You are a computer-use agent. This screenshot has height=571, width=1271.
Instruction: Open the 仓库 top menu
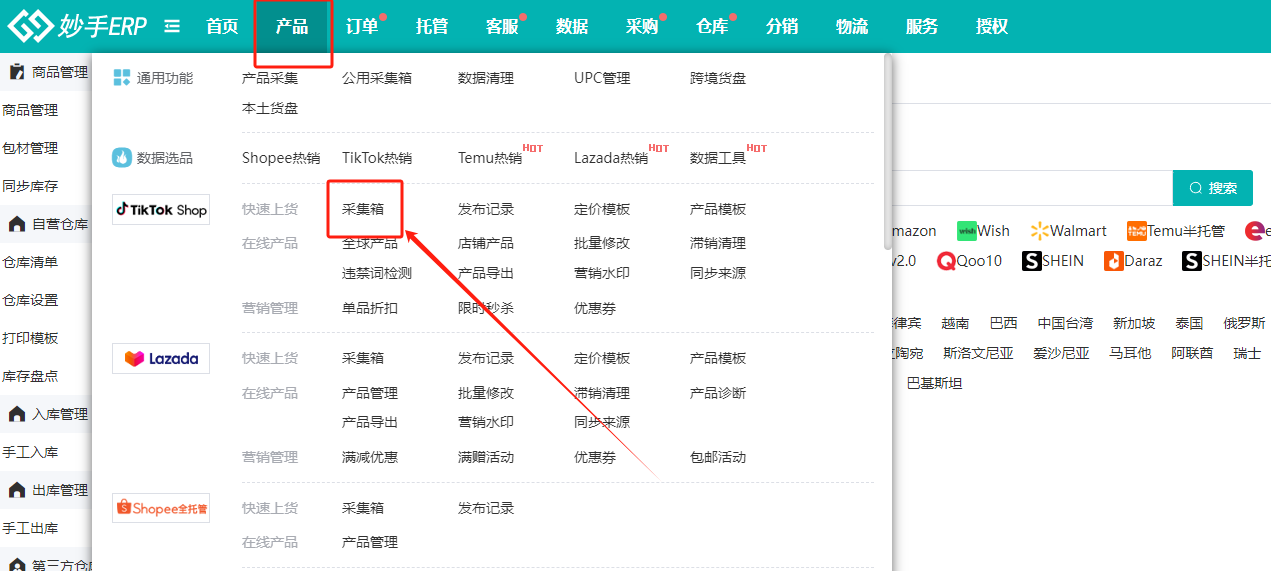click(712, 27)
